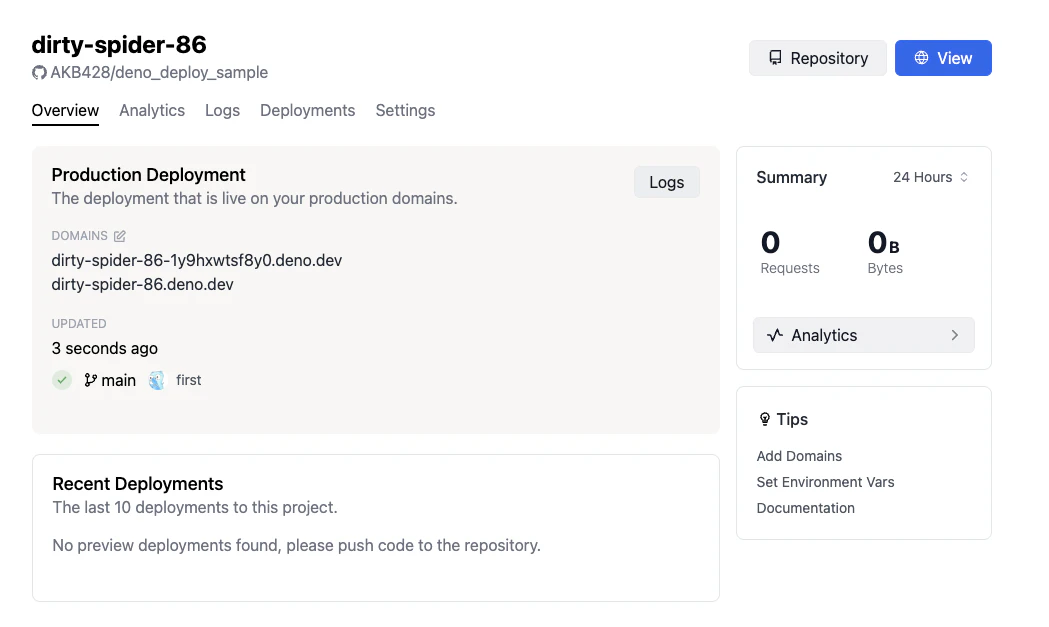This screenshot has height=627, width=1049.
Task: Click the blue View button
Action: [943, 58]
